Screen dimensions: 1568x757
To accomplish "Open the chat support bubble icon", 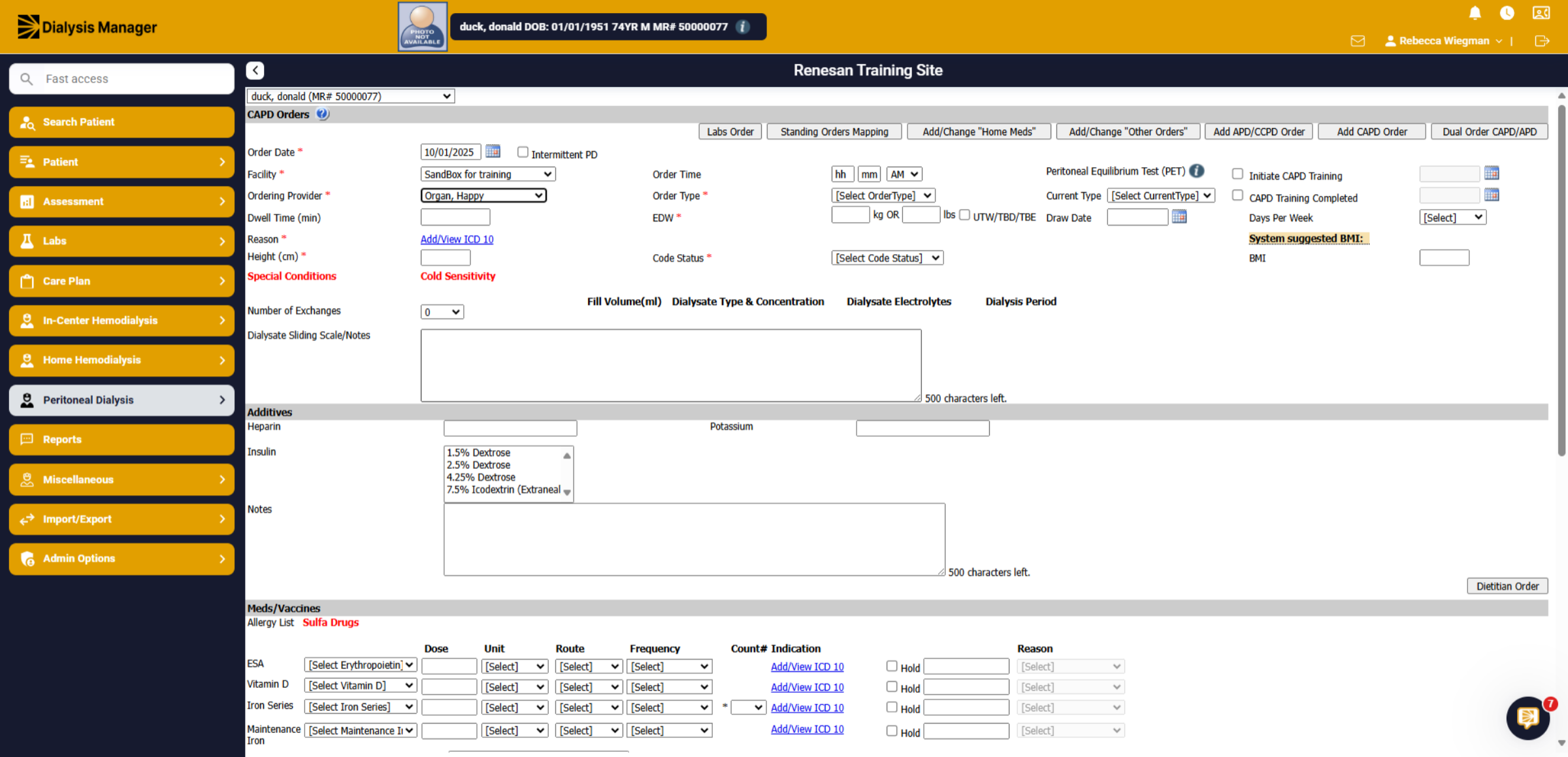I will pyautogui.click(x=1527, y=718).
